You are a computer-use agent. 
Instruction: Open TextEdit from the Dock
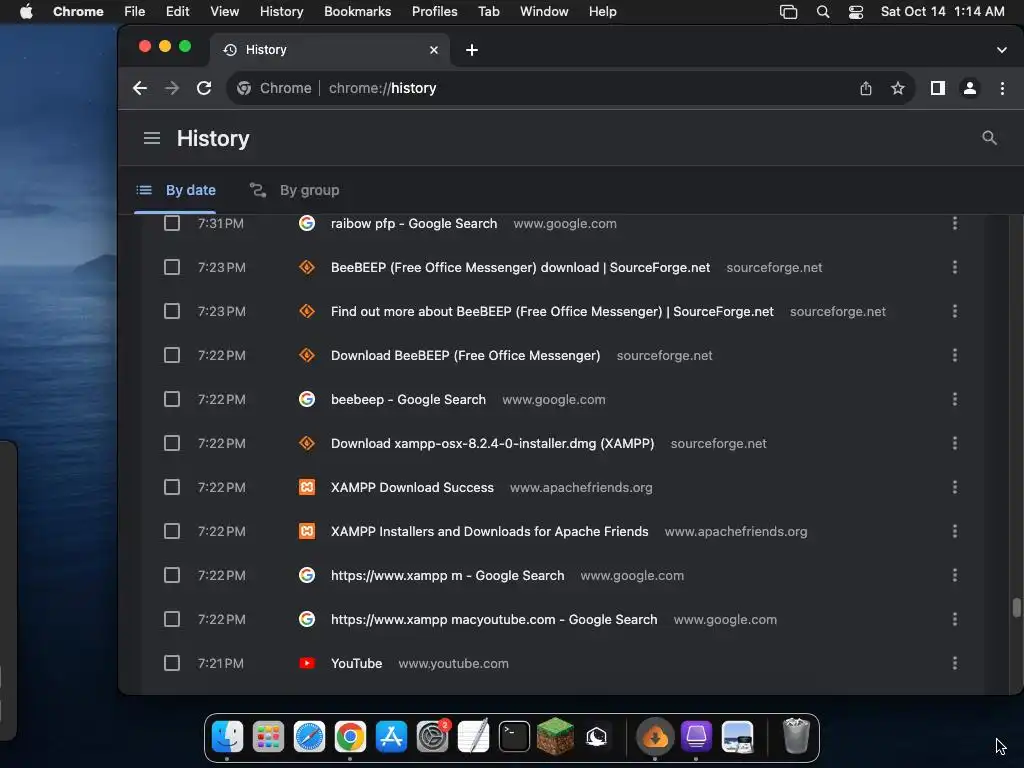coord(473,737)
